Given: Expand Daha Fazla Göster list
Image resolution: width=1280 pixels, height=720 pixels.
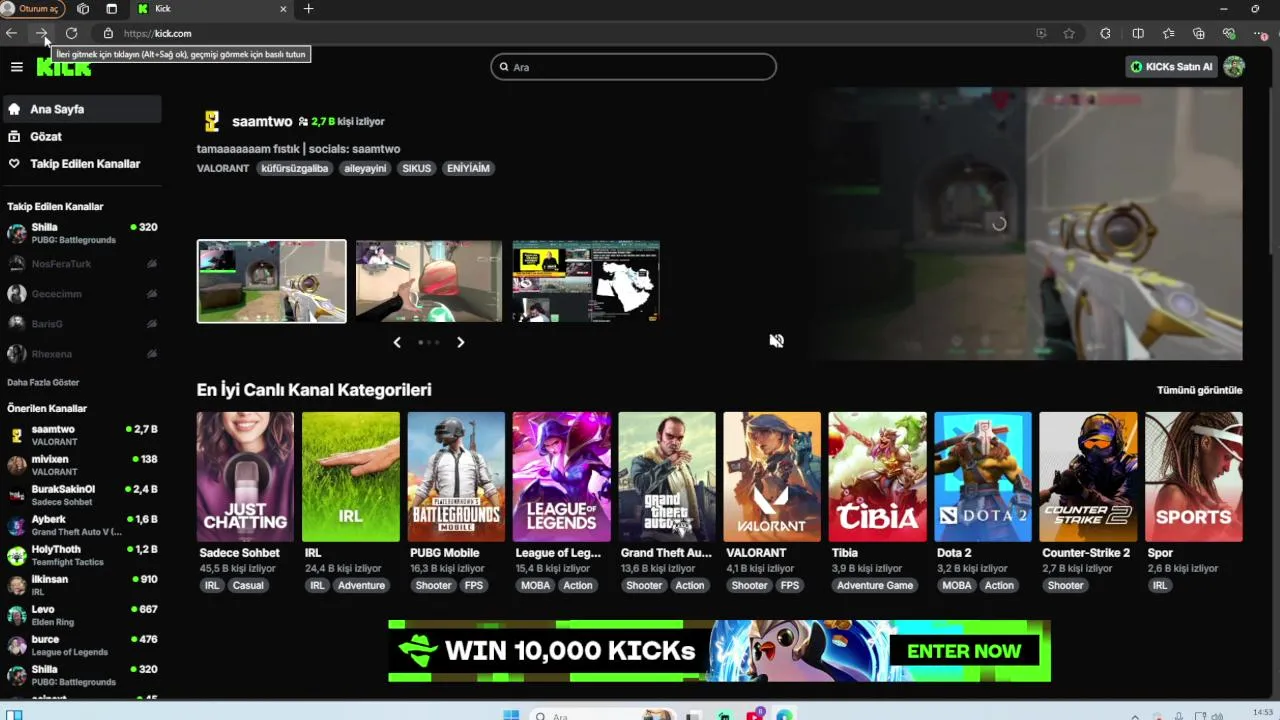Looking at the screenshot, I should (x=43, y=382).
